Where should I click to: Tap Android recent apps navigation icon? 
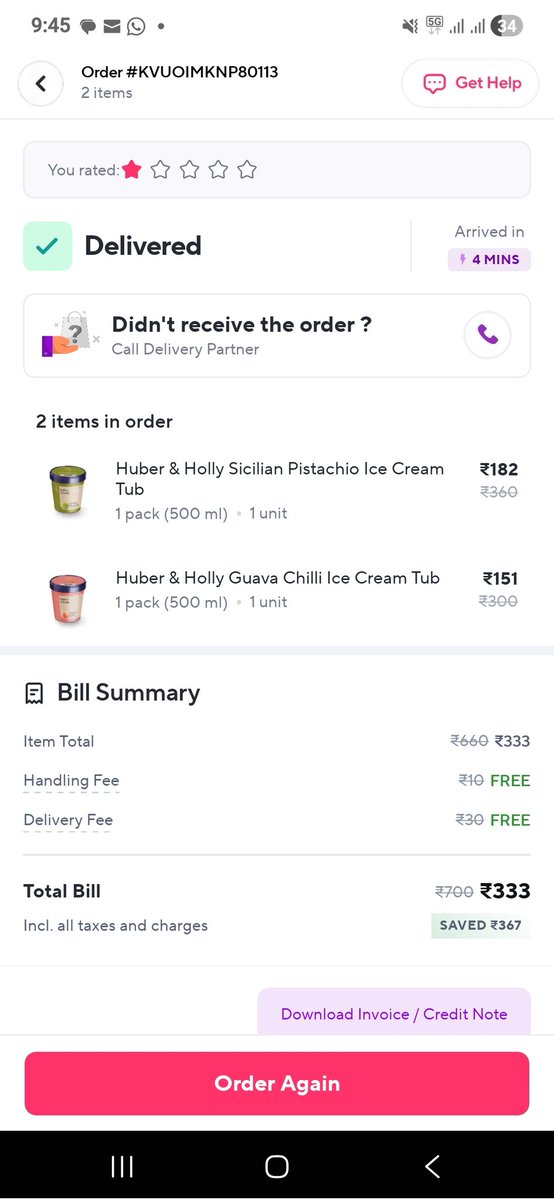(x=122, y=1166)
